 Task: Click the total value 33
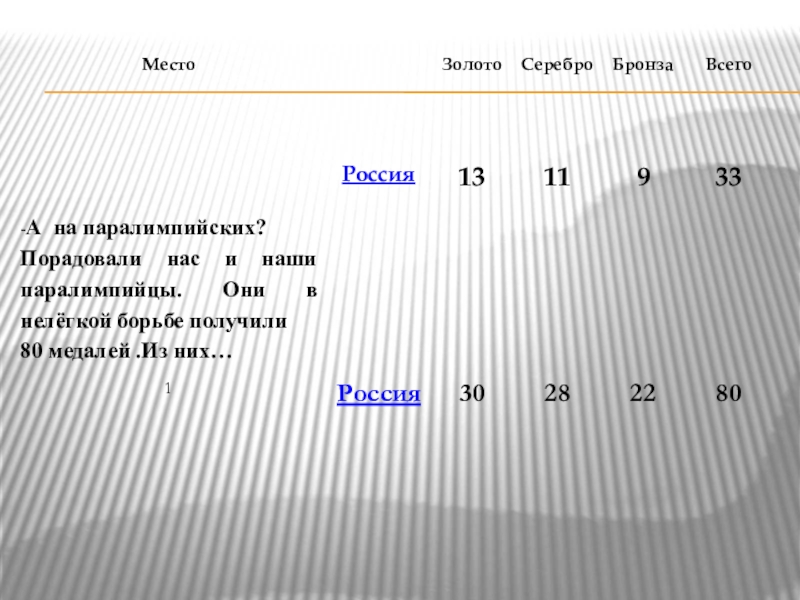coord(728,177)
